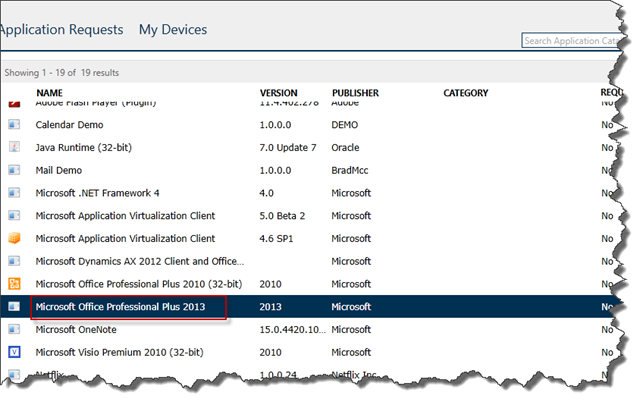Click version 15.0.4420.10 of OneNote
The width and height of the screenshot is (643, 405).
coord(292,330)
